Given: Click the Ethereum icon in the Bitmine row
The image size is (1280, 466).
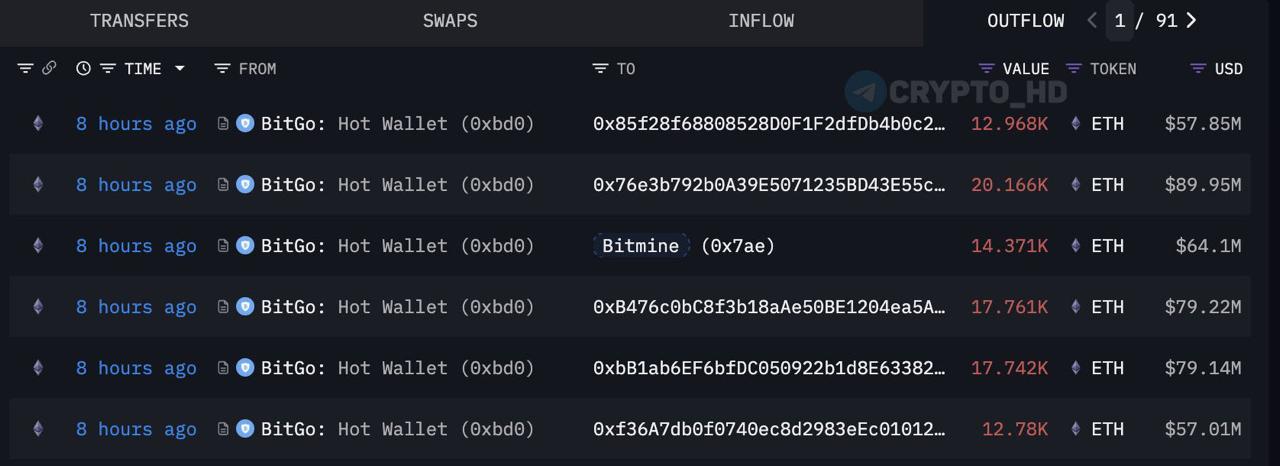Looking at the screenshot, I should pos(38,246).
